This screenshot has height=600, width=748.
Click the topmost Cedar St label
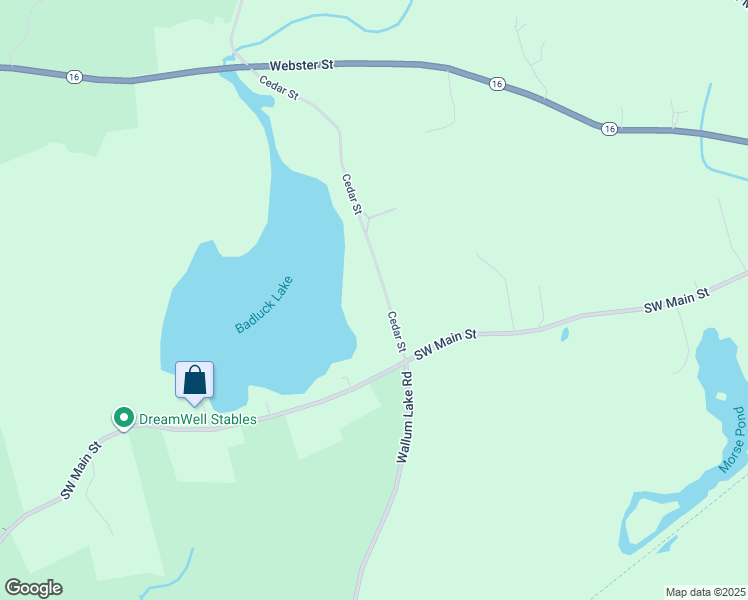(x=279, y=88)
